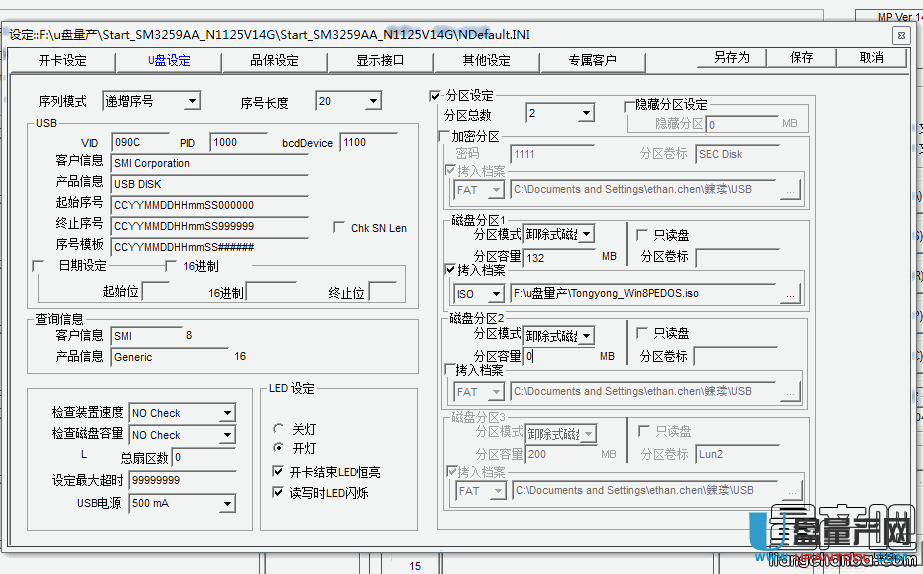The image size is (923, 574).
Task: Uncheck 读写时LED闪烁 option
Action: coord(278,492)
